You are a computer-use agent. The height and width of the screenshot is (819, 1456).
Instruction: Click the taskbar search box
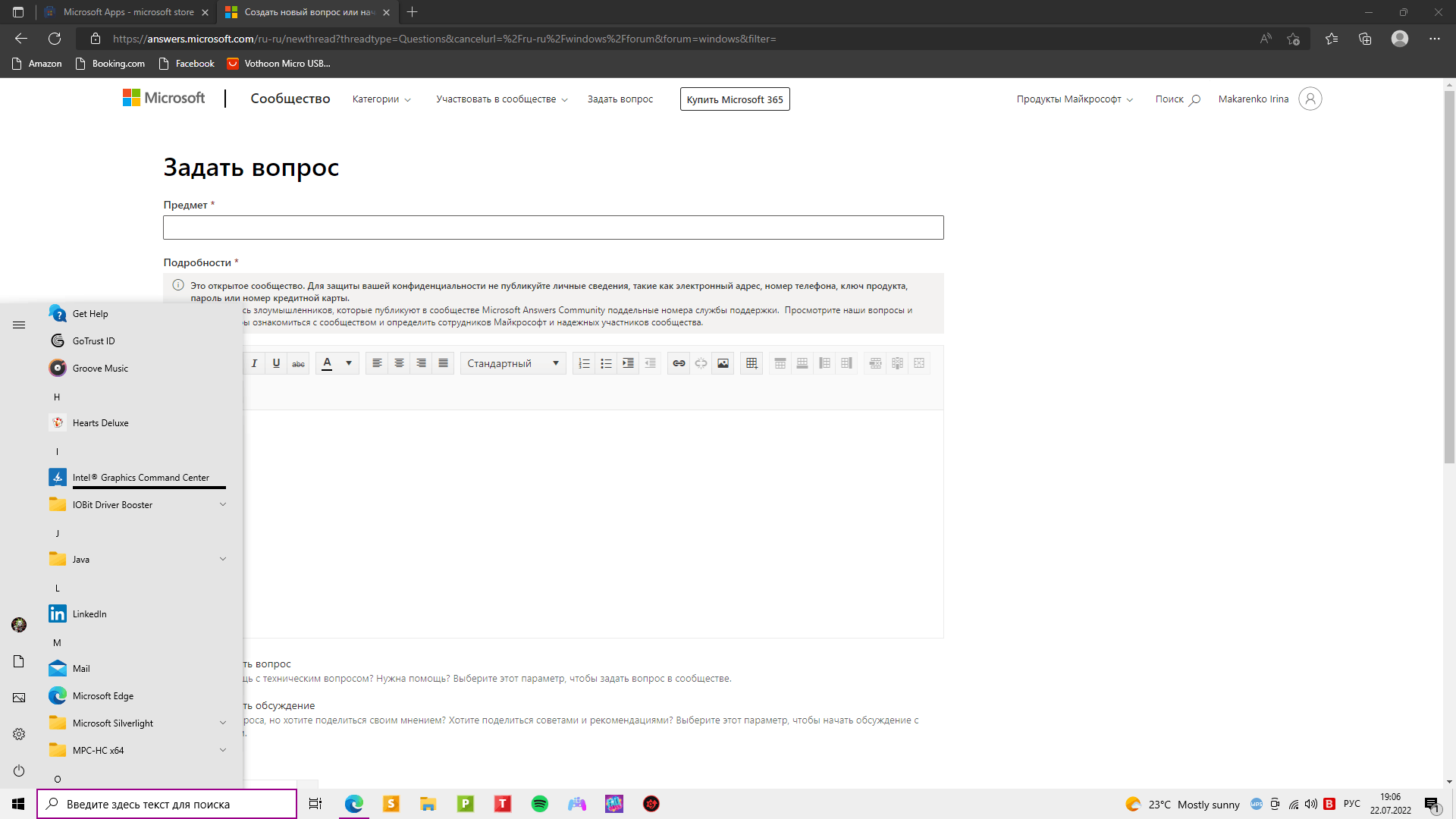coord(167,804)
